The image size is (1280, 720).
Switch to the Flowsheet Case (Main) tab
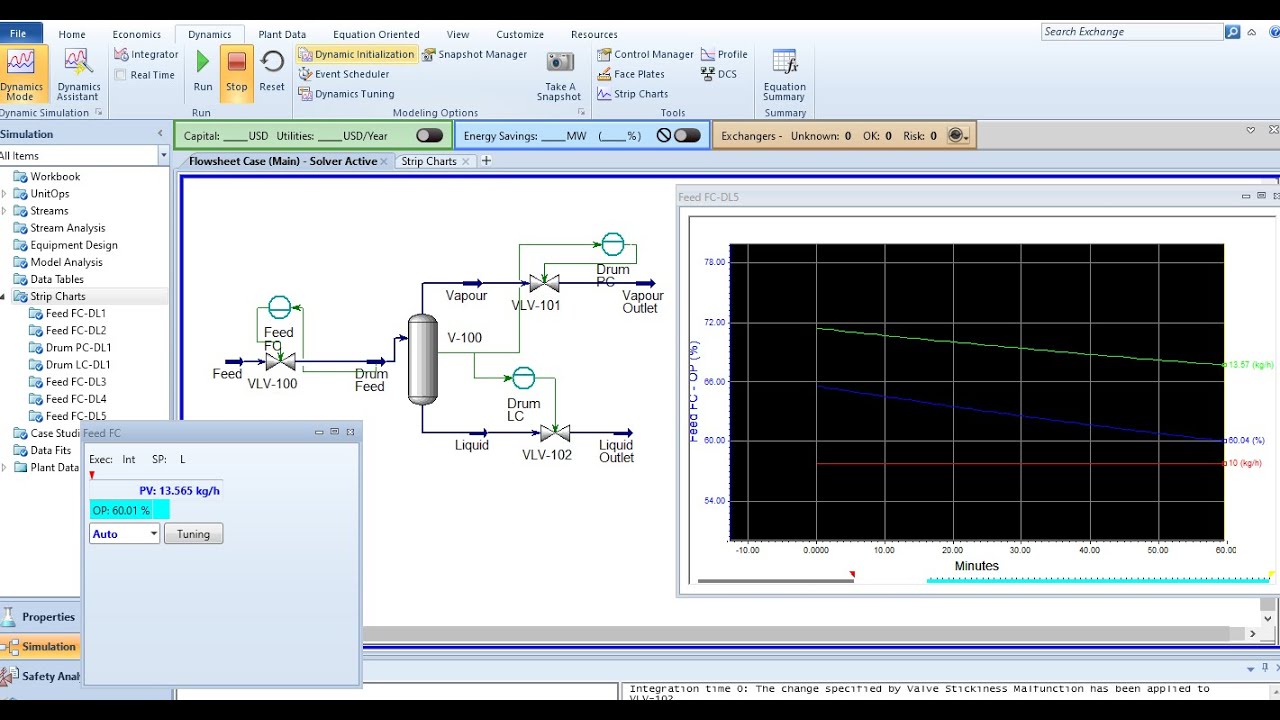(283, 161)
